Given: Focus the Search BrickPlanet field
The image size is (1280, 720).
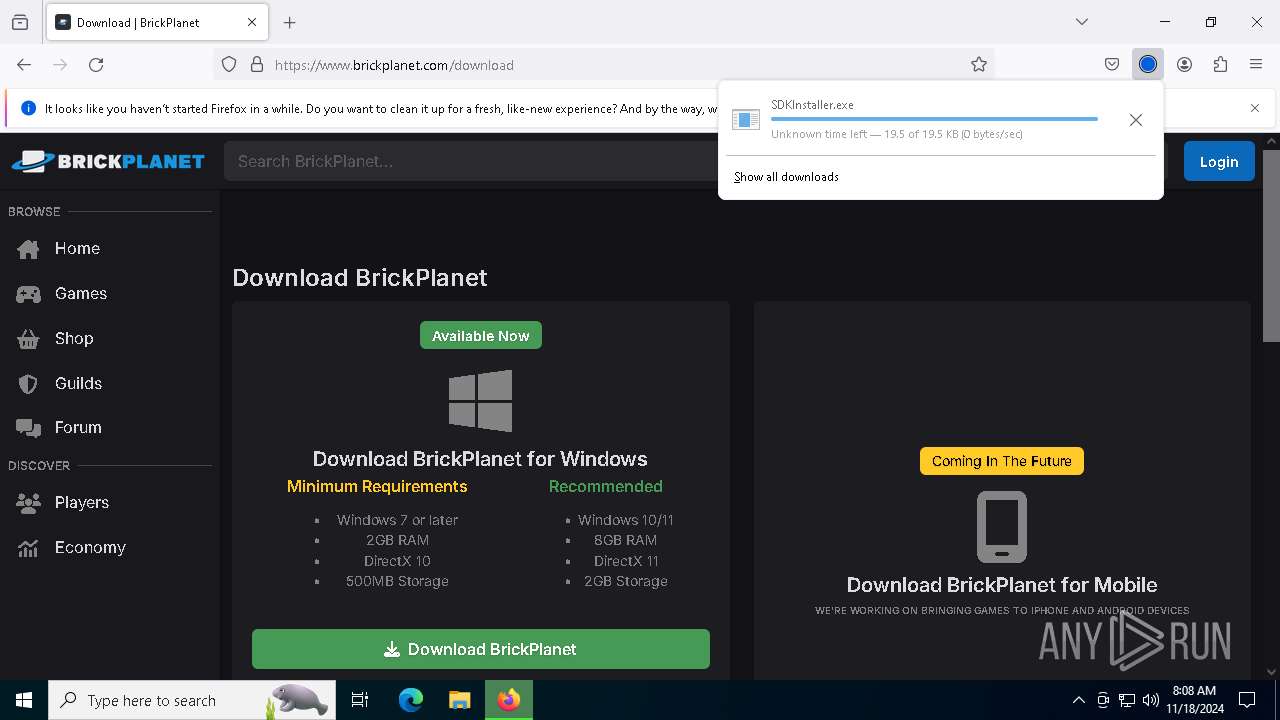Looking at the screenshot, I should point(470,161).
